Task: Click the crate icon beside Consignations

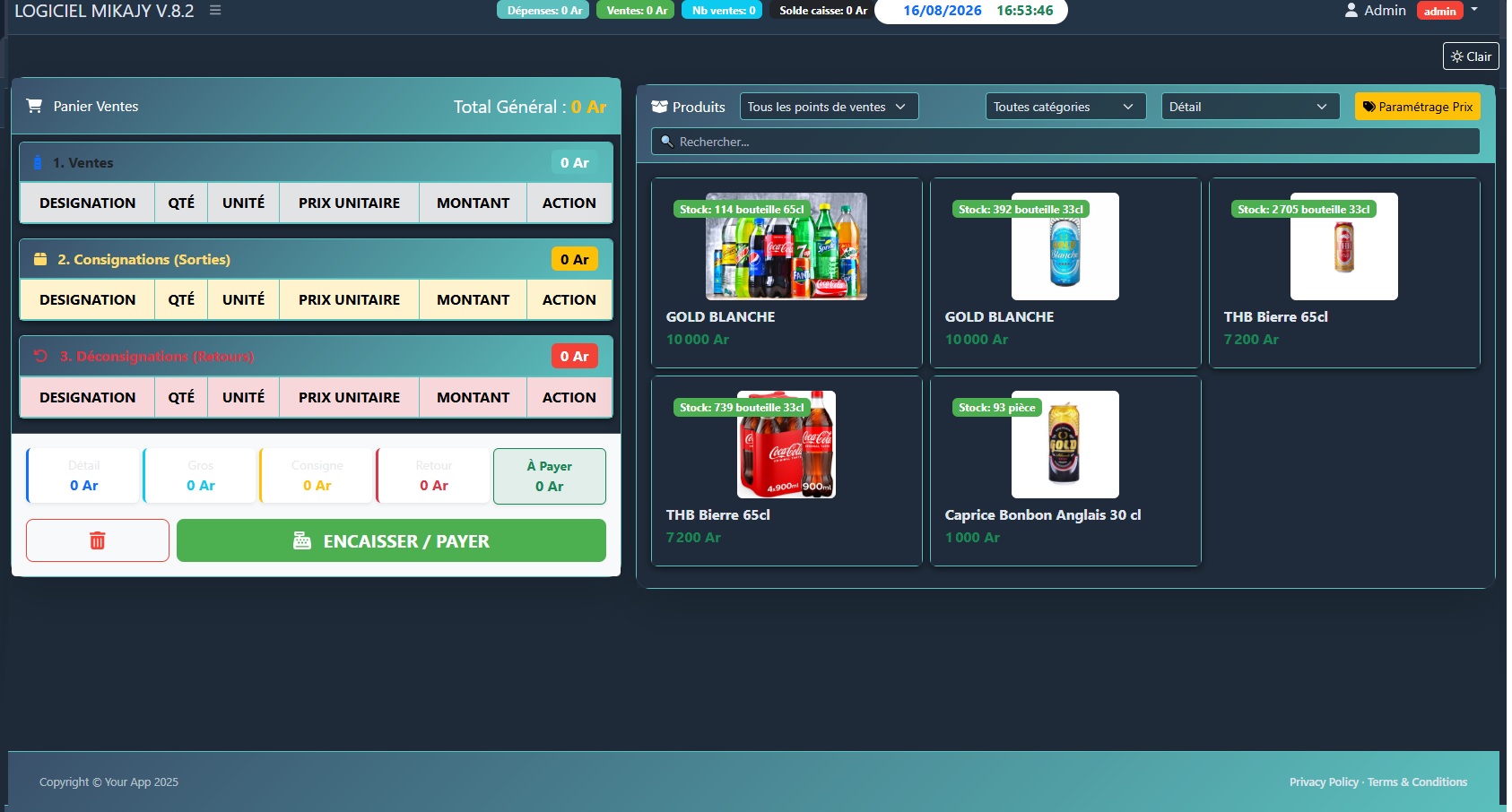Action: [x=40, y=259]
